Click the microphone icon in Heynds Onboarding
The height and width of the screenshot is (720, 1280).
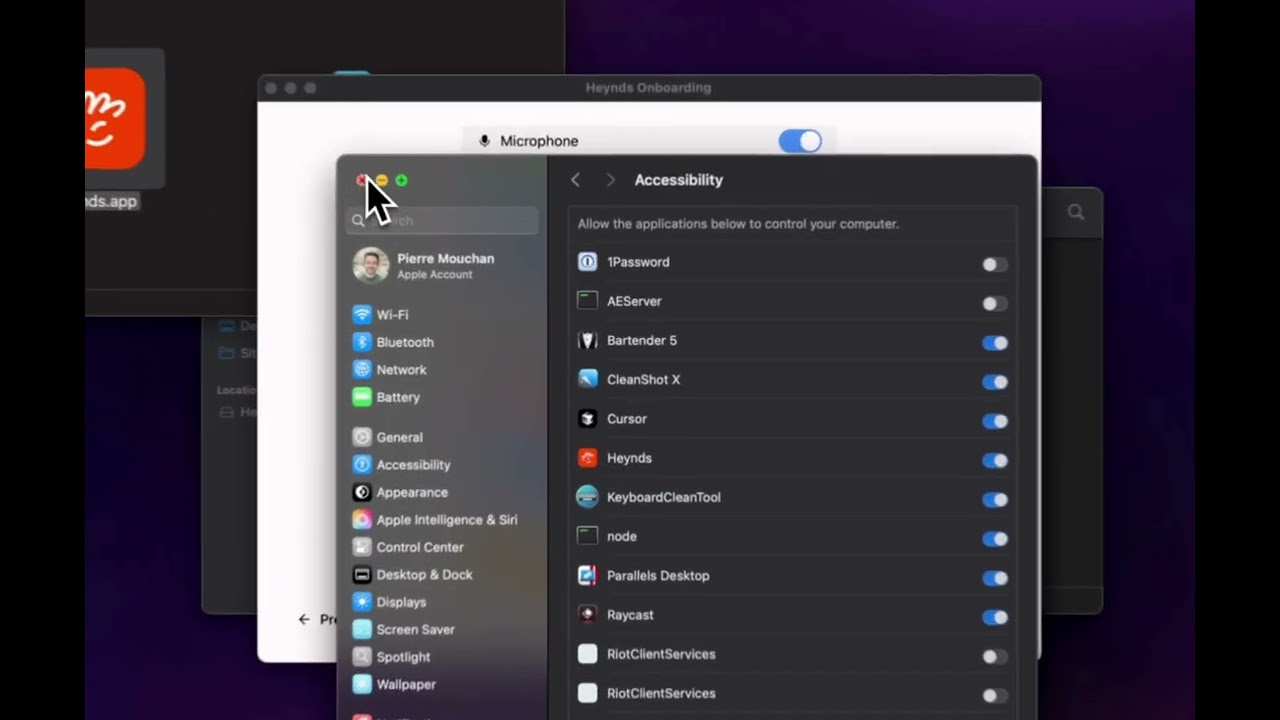tap(484, 141)
